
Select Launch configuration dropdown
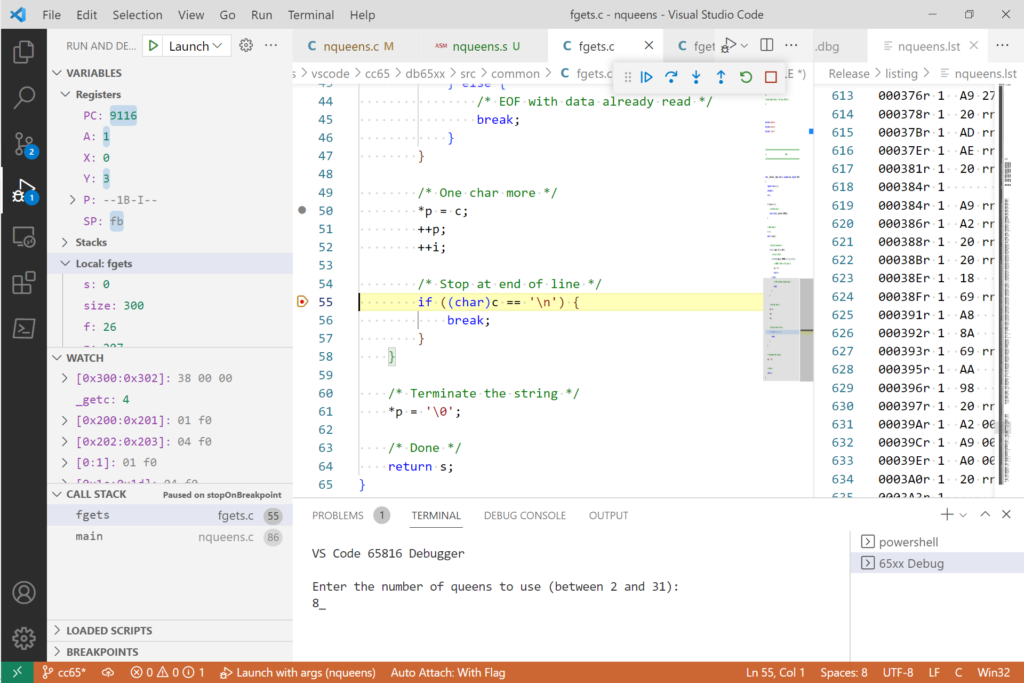[x=195, y=46]
